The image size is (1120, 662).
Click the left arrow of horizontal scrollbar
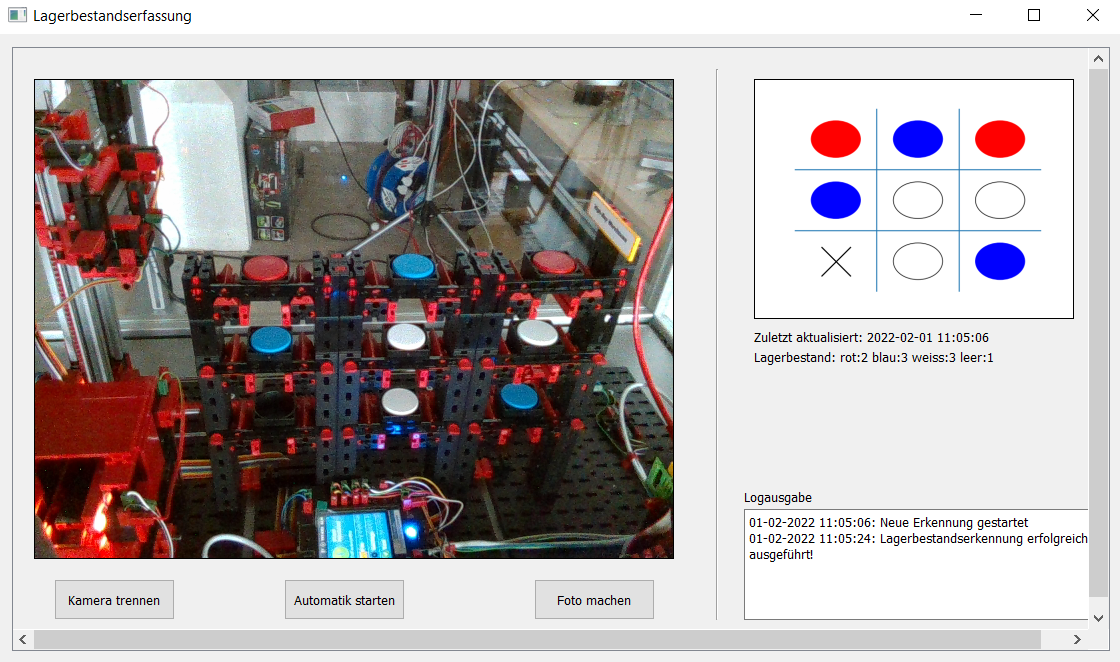[23, 639]
